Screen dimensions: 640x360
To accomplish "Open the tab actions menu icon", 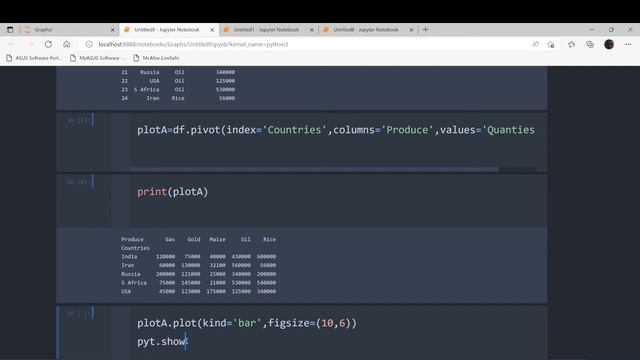I will click(x=10, y=29).
